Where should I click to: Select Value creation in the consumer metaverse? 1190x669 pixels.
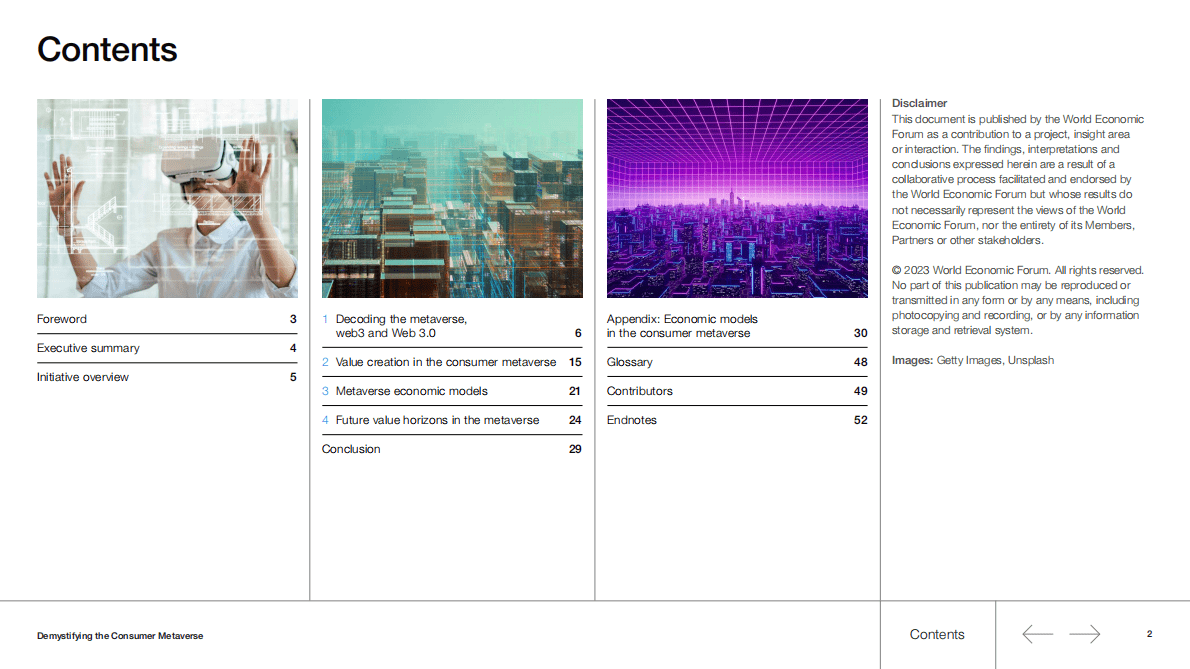445,362
